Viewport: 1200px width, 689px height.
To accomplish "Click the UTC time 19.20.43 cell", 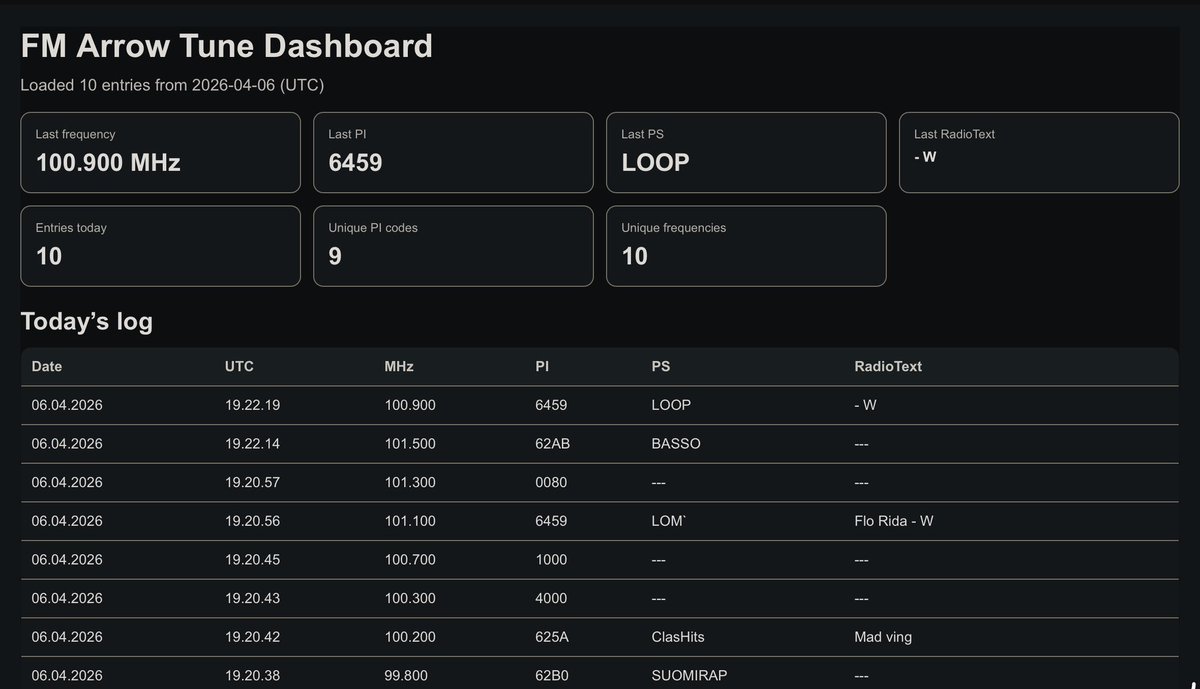I will point(253,598).
